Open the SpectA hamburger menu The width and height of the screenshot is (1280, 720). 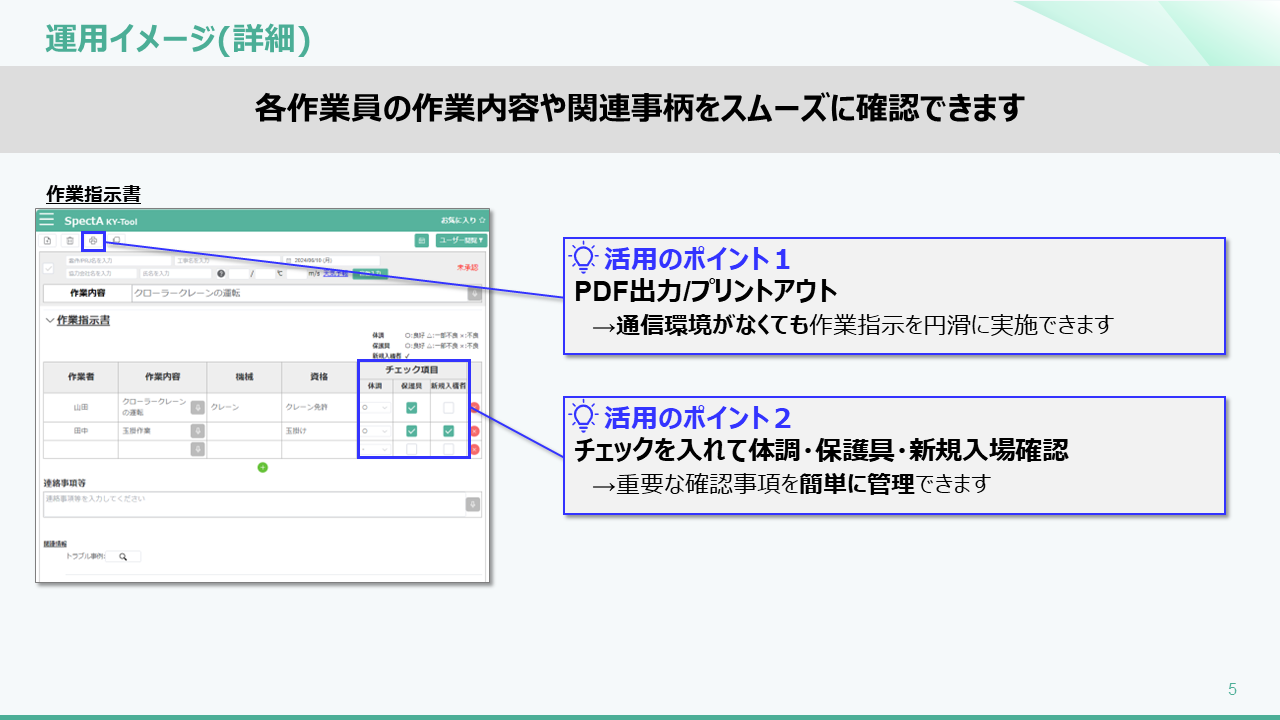pos(46,220)
